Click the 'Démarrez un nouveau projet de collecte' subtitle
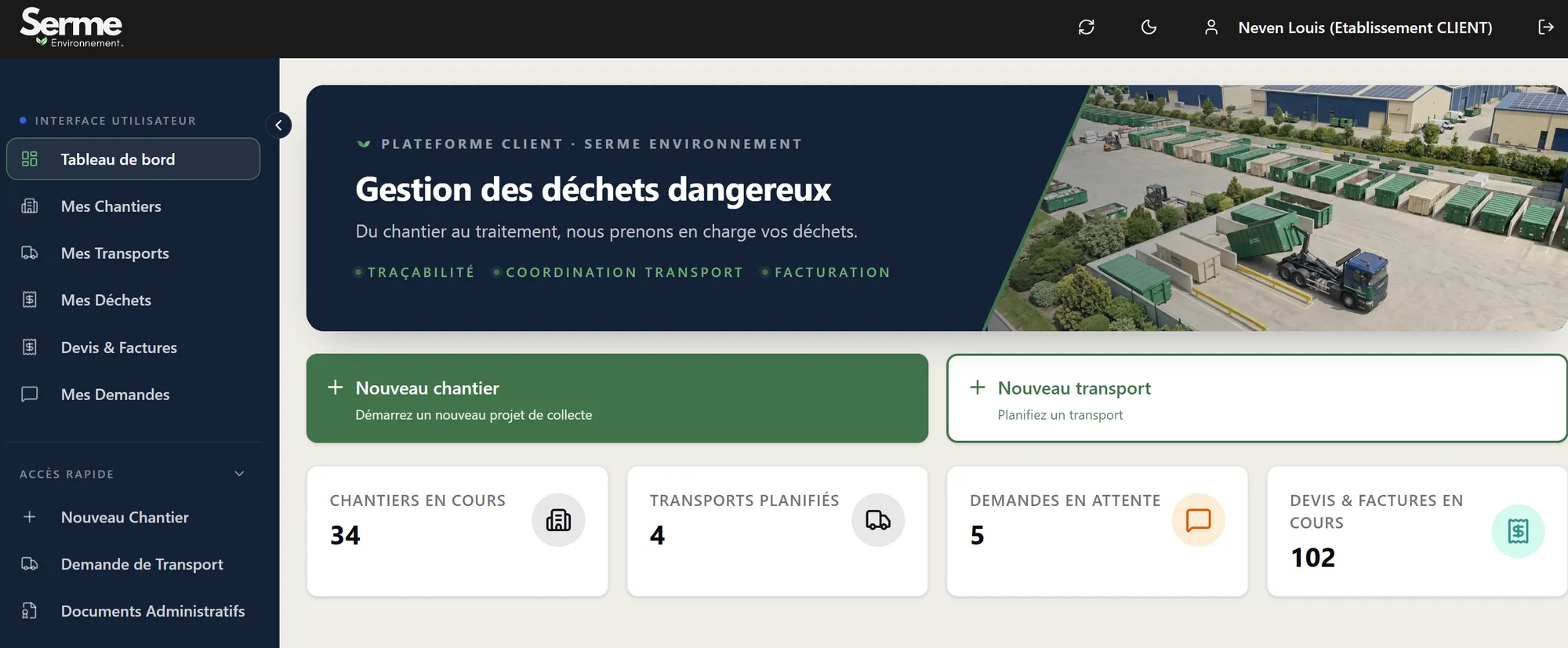 tap(474, 415)
